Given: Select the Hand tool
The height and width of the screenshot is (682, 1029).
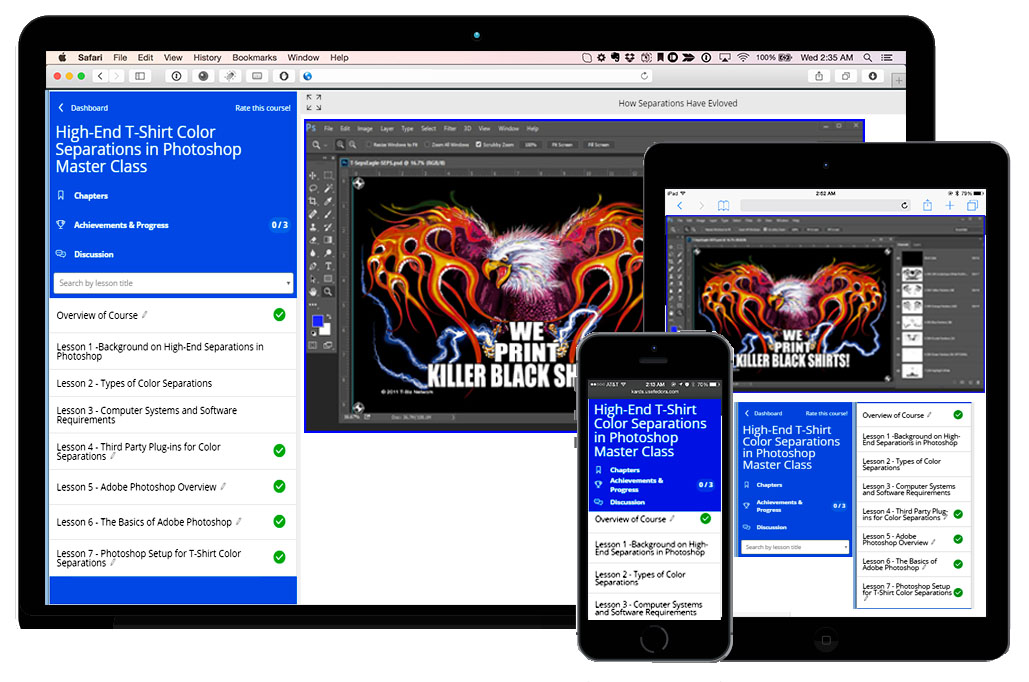Looking at the screenshot, I should click(x=313, y=292).
